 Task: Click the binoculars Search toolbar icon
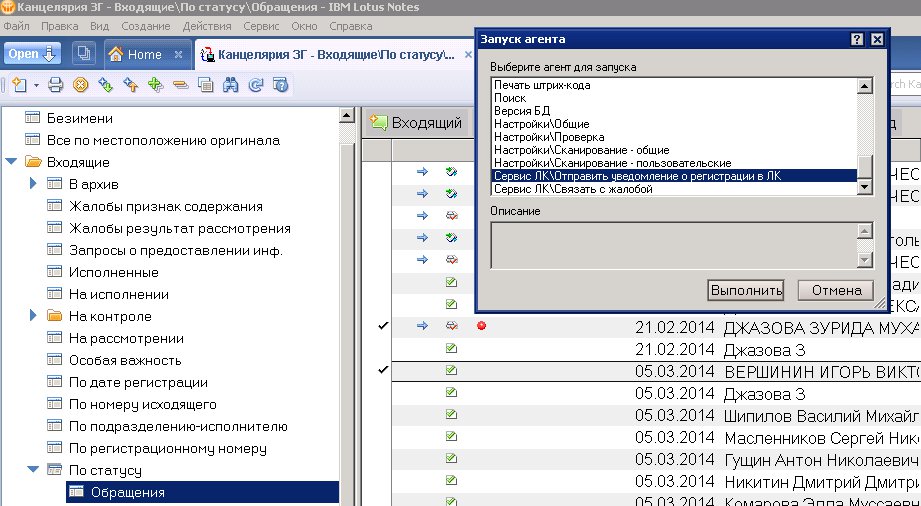[230, 85]
